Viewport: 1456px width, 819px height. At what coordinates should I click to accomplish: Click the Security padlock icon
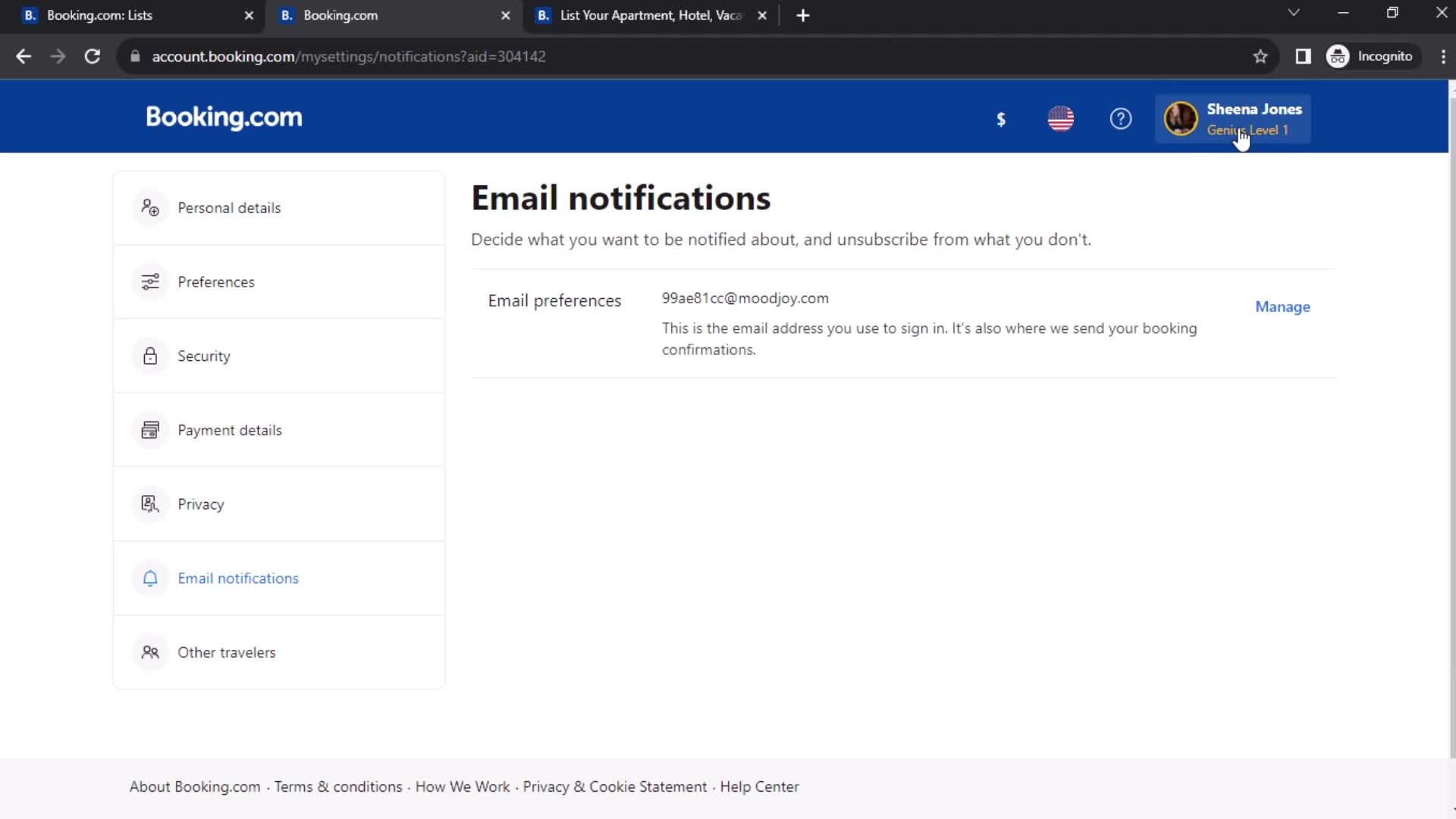click(150, 356)
